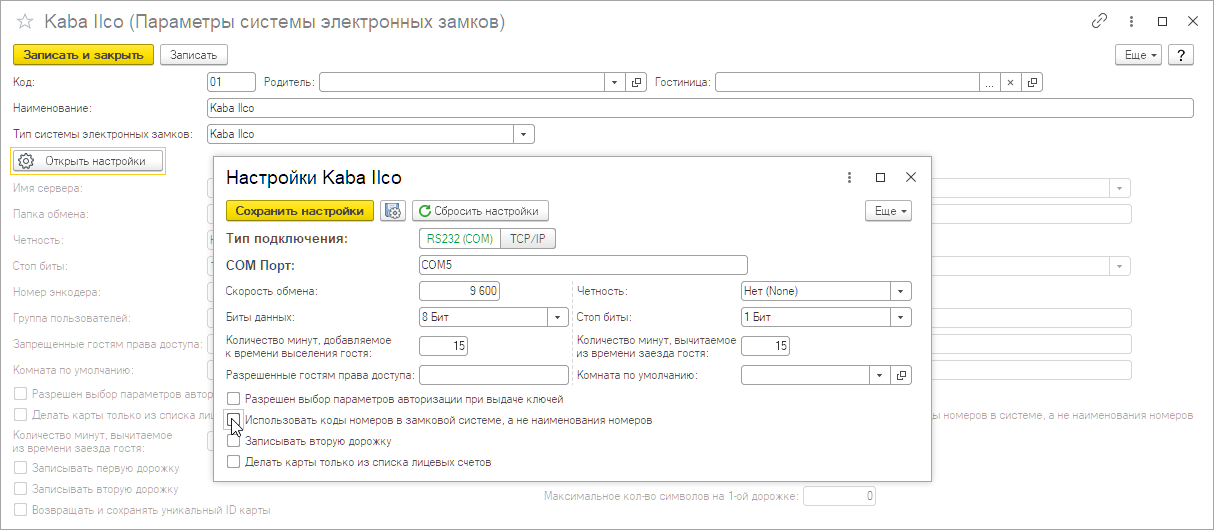Expand the Четность dropdown in dialog
This screenshot has height=530, width=1214.
(902, 291)
